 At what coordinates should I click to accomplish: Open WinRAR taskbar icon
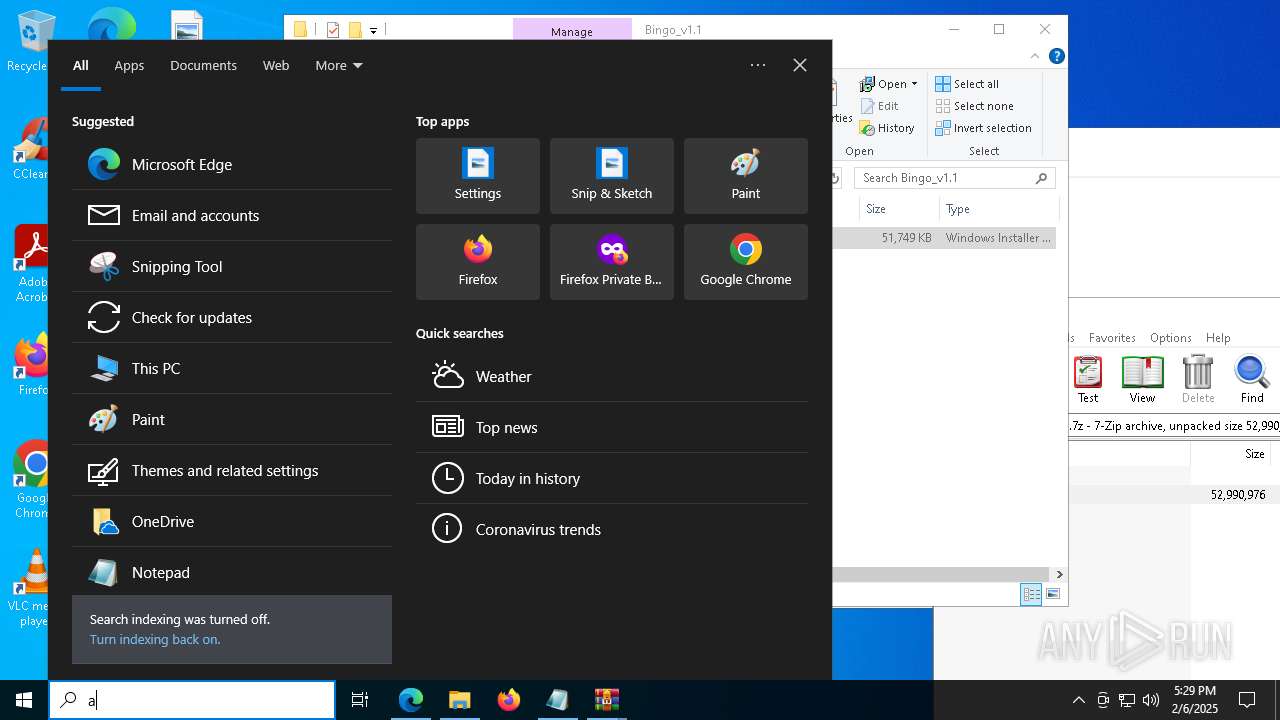(x=607, y=700)
